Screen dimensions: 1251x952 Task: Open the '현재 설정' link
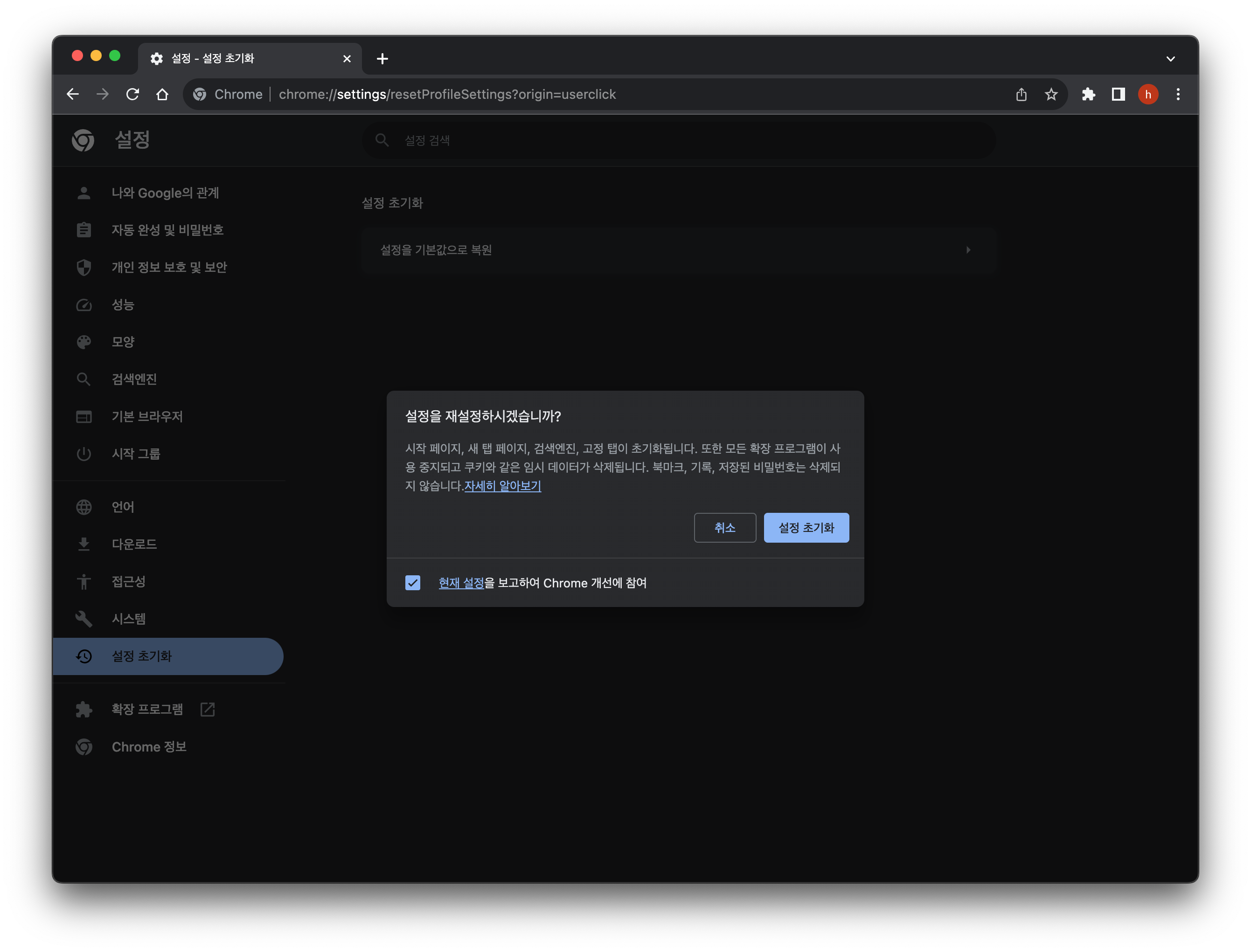pyautogui.click(x=461, y=583)
